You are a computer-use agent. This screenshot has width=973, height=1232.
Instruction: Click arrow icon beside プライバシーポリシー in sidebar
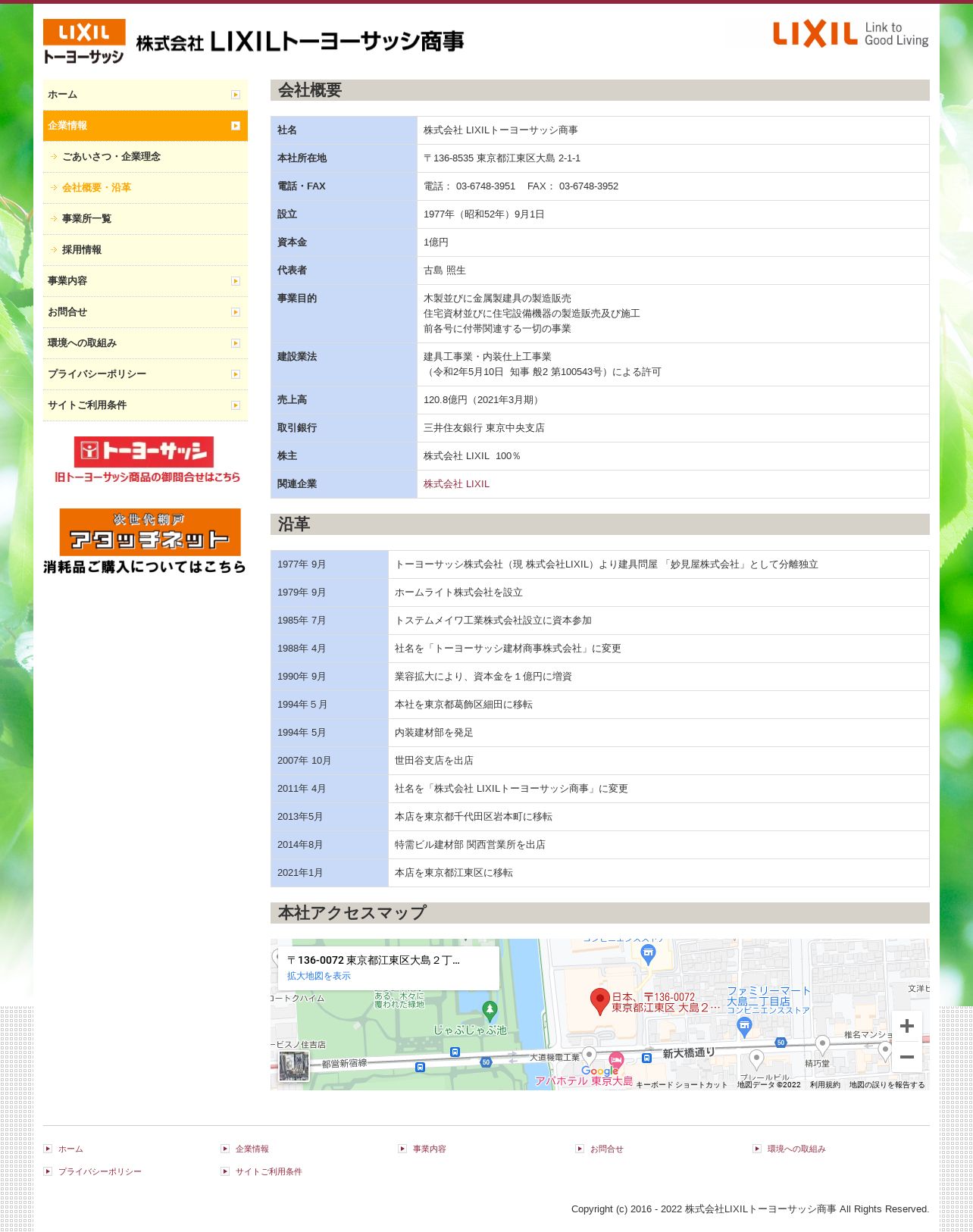pos(236,374)
